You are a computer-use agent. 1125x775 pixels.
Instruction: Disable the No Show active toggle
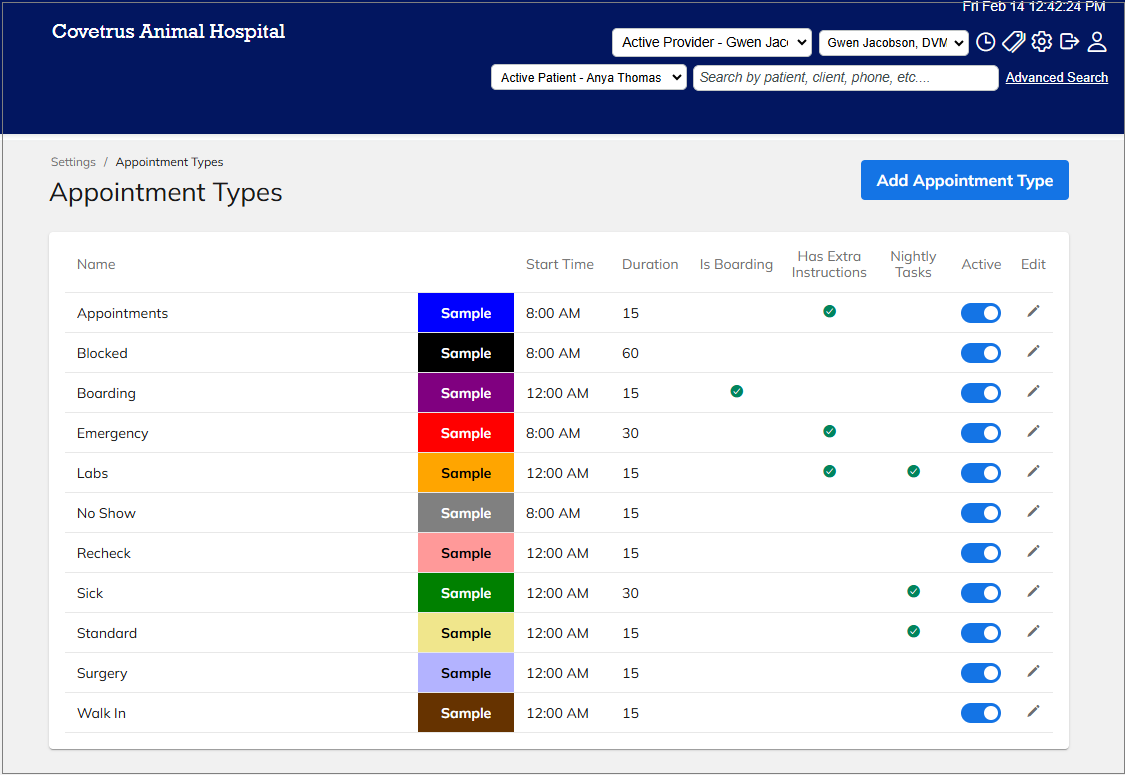[x=981, y=513]
